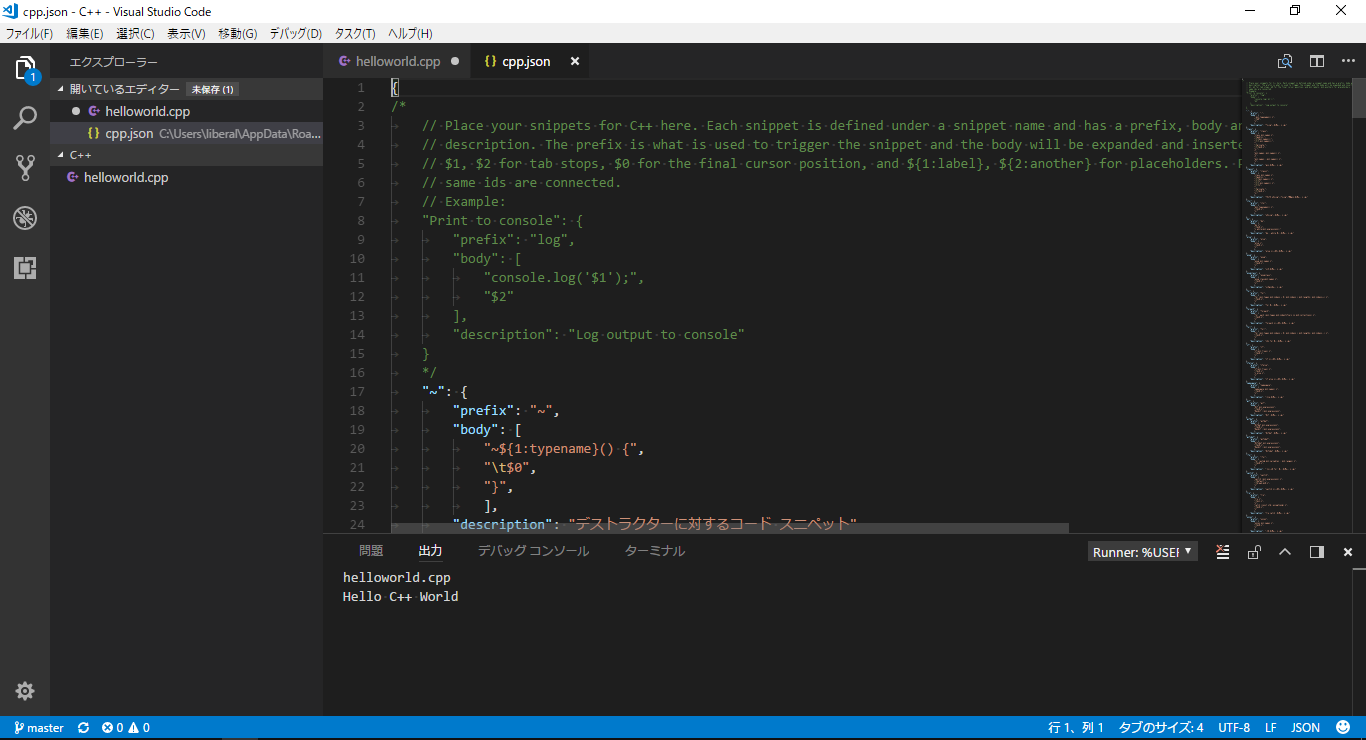Change the JSON language mode
This screenshot has height=740, width=1366.
pyautogui.click(x=1306, y=728)
